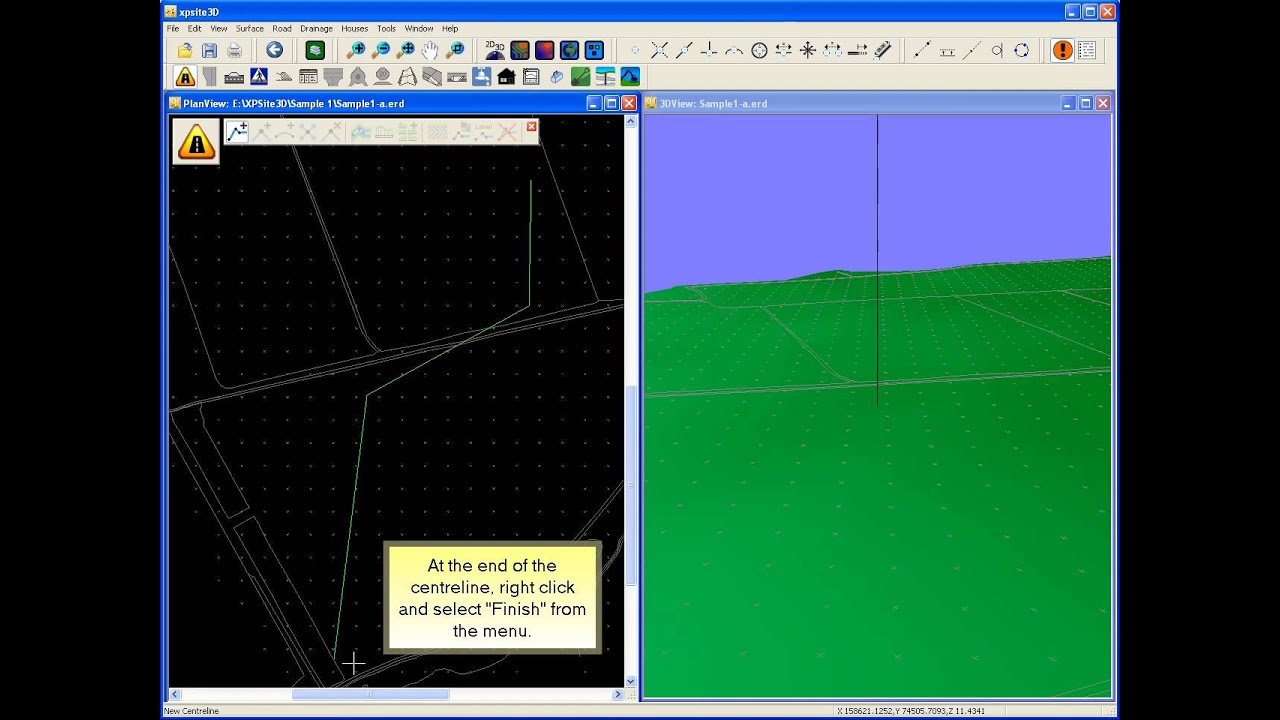Click the black house icon
The image size is (1280, 720).
click(x=506, y=77)
